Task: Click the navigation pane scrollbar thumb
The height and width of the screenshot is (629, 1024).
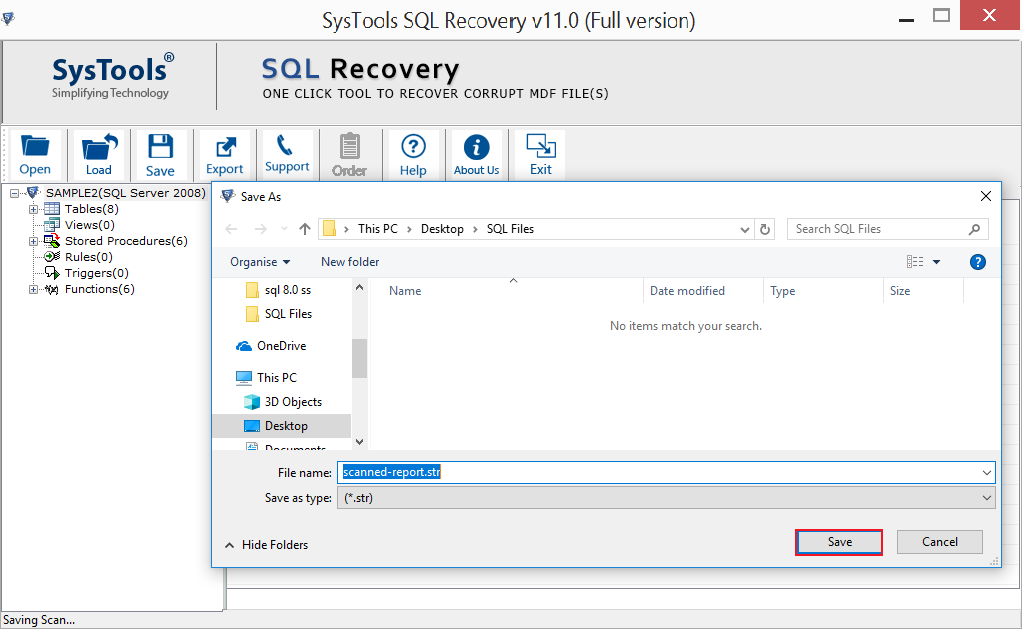Action: [x=359, y=358]
